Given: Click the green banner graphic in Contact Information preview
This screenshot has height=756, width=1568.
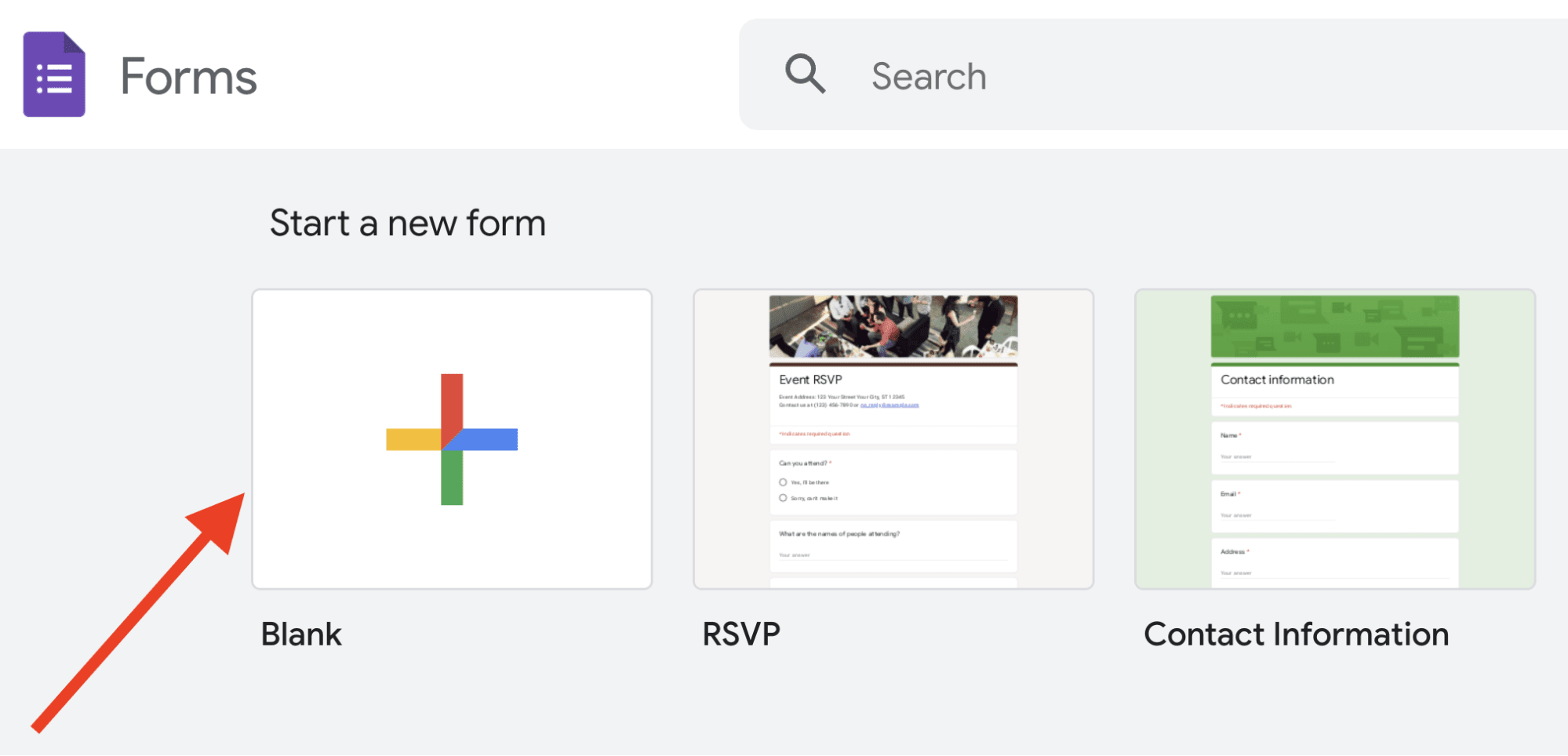Looking at the screenshot, I should (x=1333, y=326).
